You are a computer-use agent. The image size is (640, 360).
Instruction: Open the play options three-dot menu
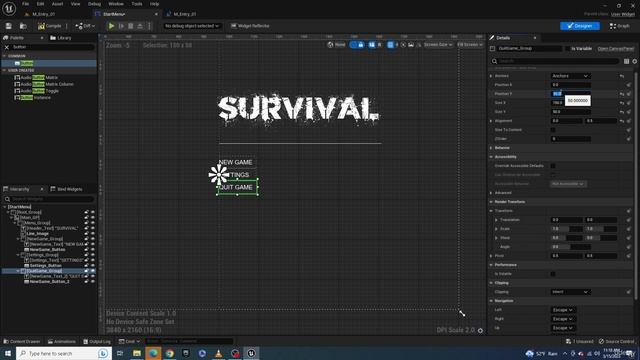[149, 26]
